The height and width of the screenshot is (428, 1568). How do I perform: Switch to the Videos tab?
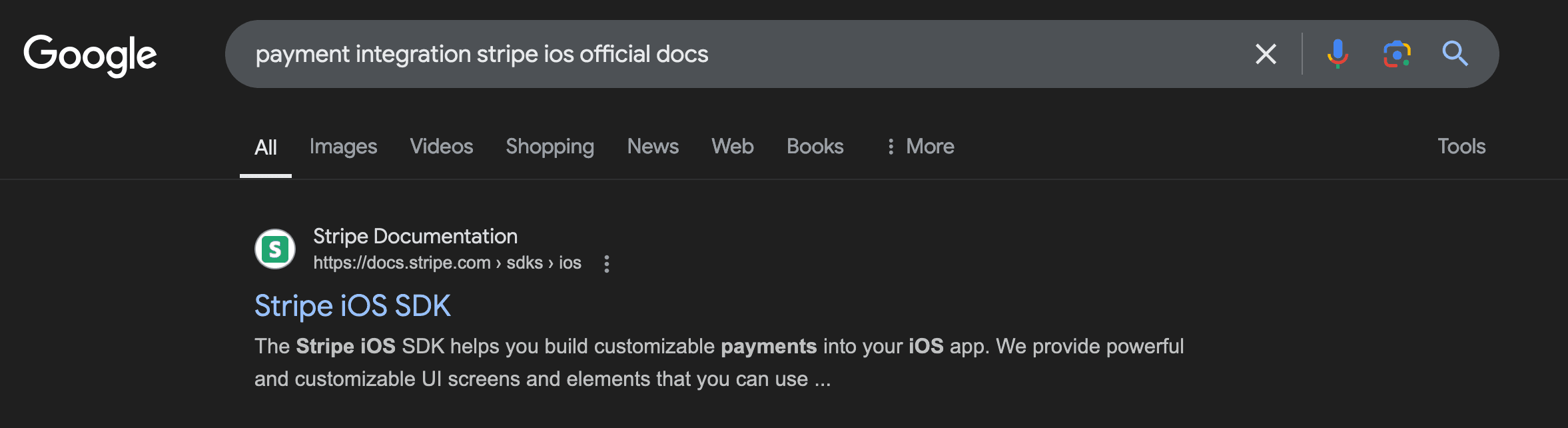pos(442,146)
